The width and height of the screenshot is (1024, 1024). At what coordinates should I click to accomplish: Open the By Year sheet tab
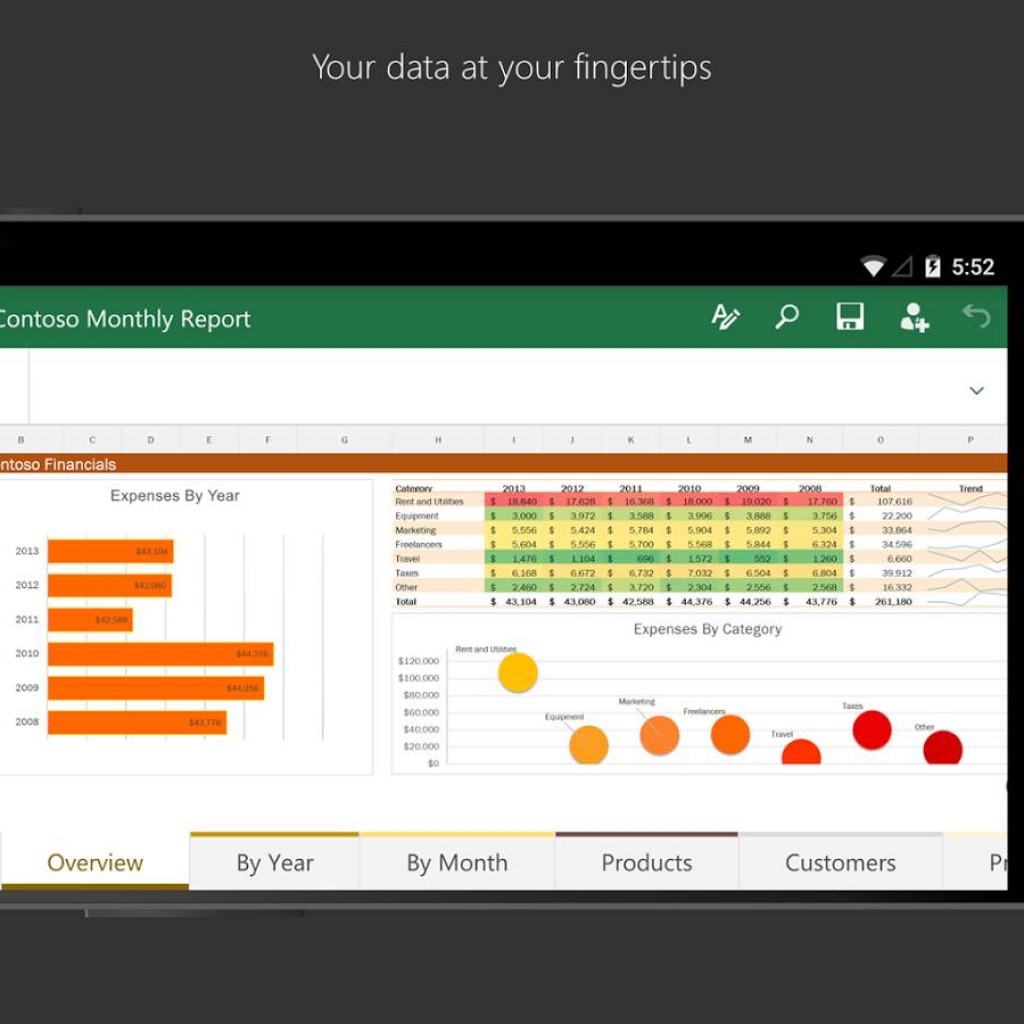[274, 863]
